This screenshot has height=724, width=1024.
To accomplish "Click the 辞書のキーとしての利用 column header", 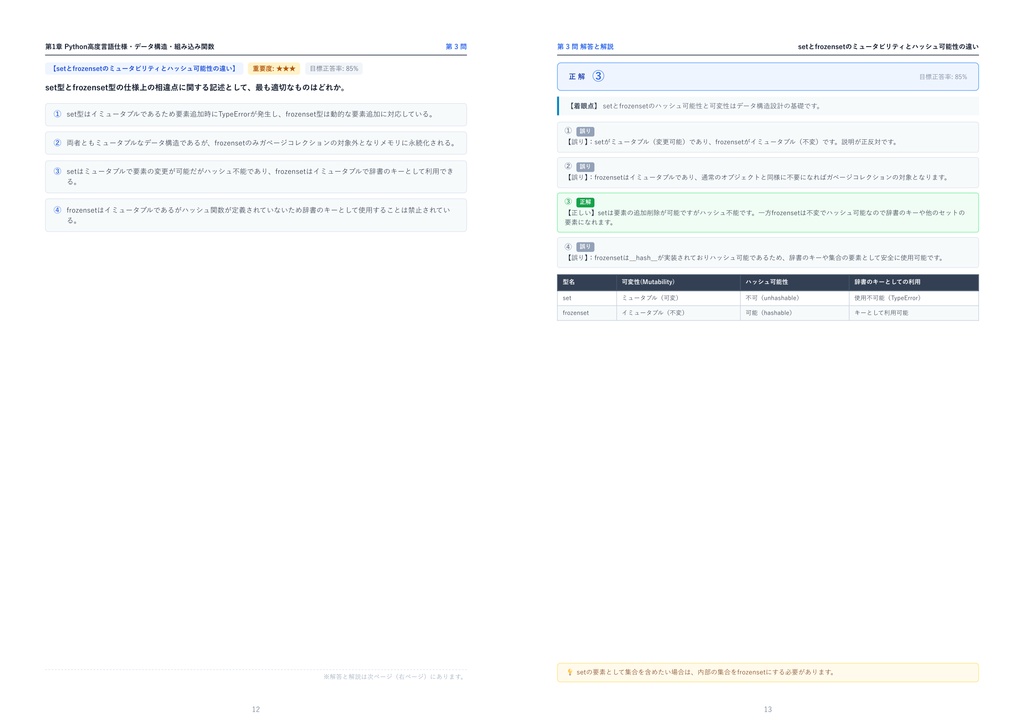I will click(x=914, y=282).
